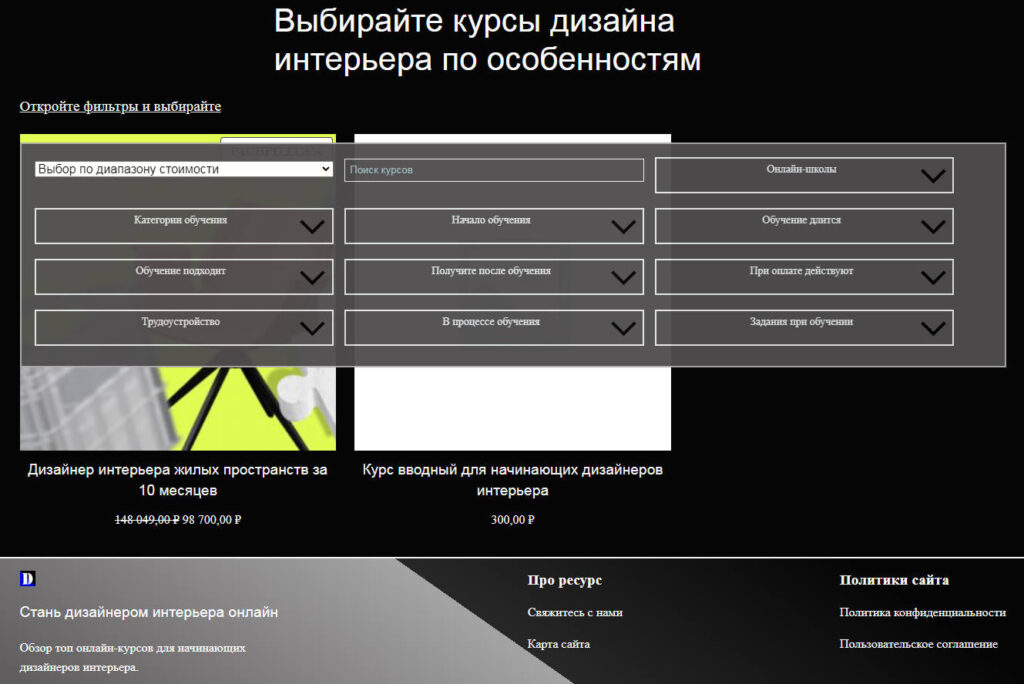The width and height of the screenshot is (1024, 684).
Task: Click the Поиск курсов search field
Action: [x=493, y=171]
